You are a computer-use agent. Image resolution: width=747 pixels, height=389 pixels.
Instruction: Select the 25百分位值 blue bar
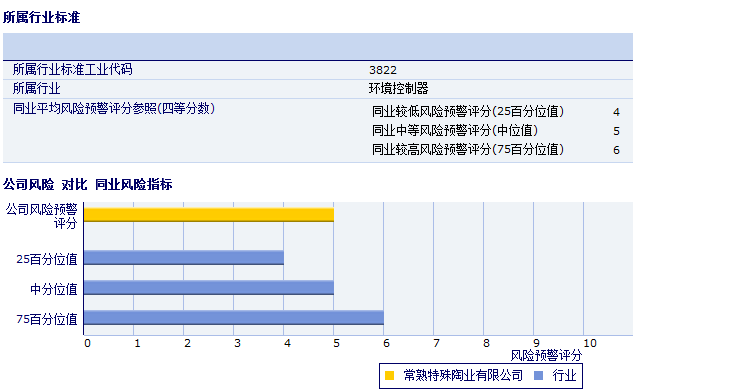click(x=184, y=258)
